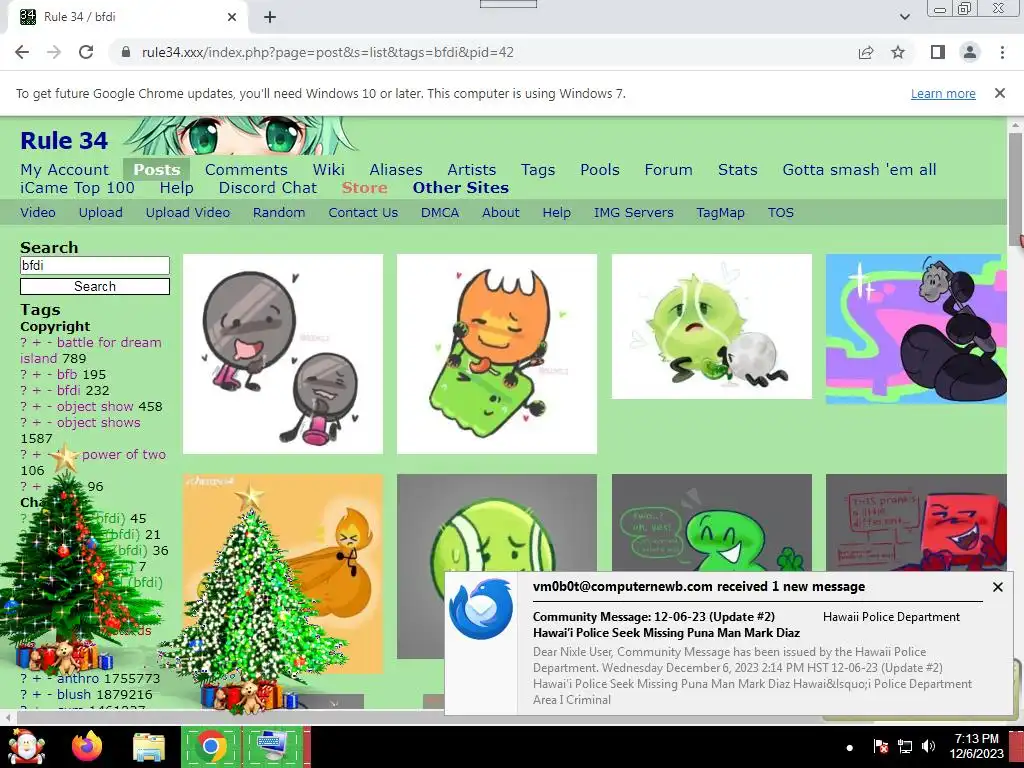Open My Account page
Image resolution: width=1024 pixels, height=768 pixels.
pyautogui.click(x=65, y=170)
